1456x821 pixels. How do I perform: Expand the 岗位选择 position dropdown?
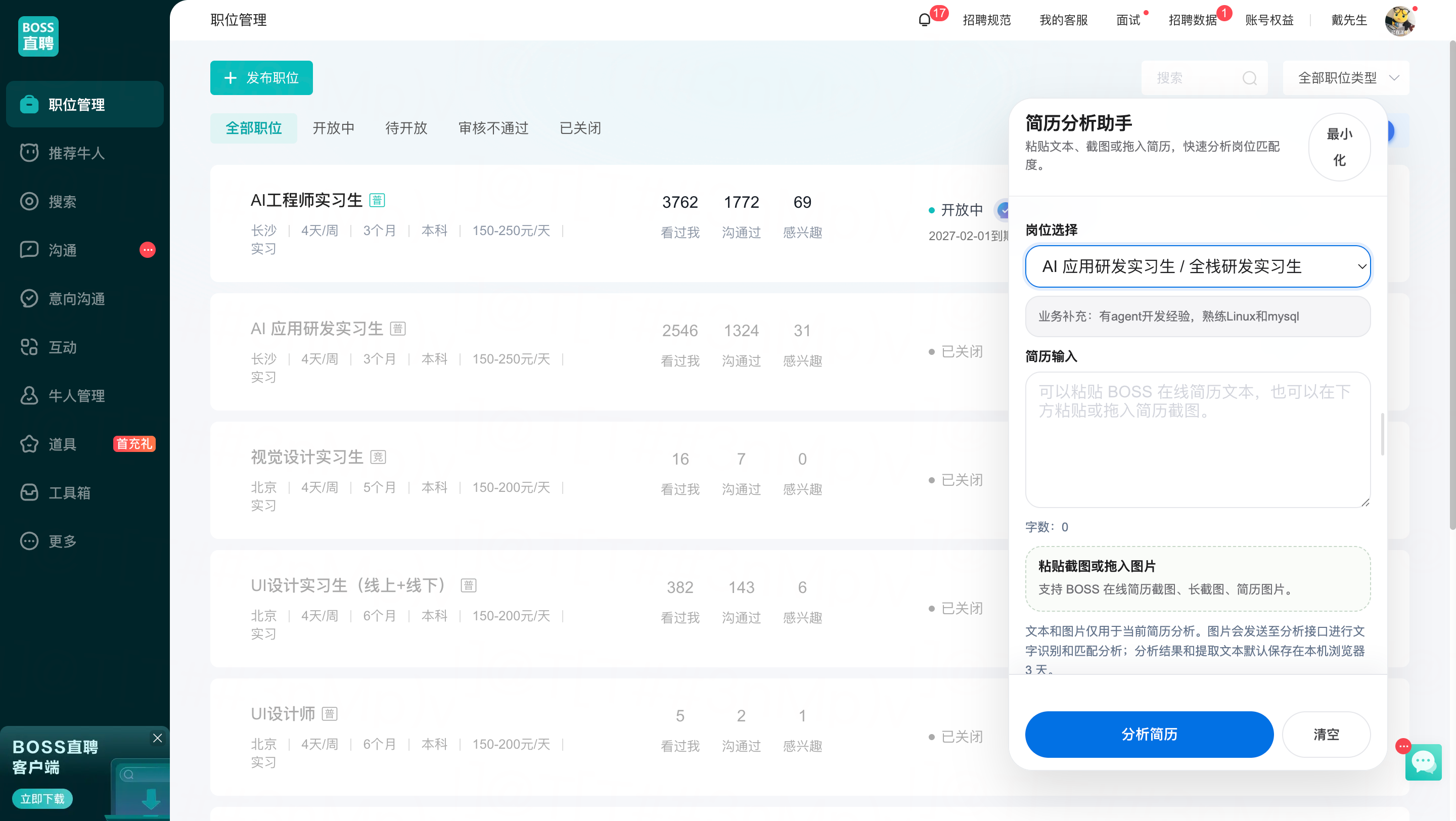[x=1198, y=266]
